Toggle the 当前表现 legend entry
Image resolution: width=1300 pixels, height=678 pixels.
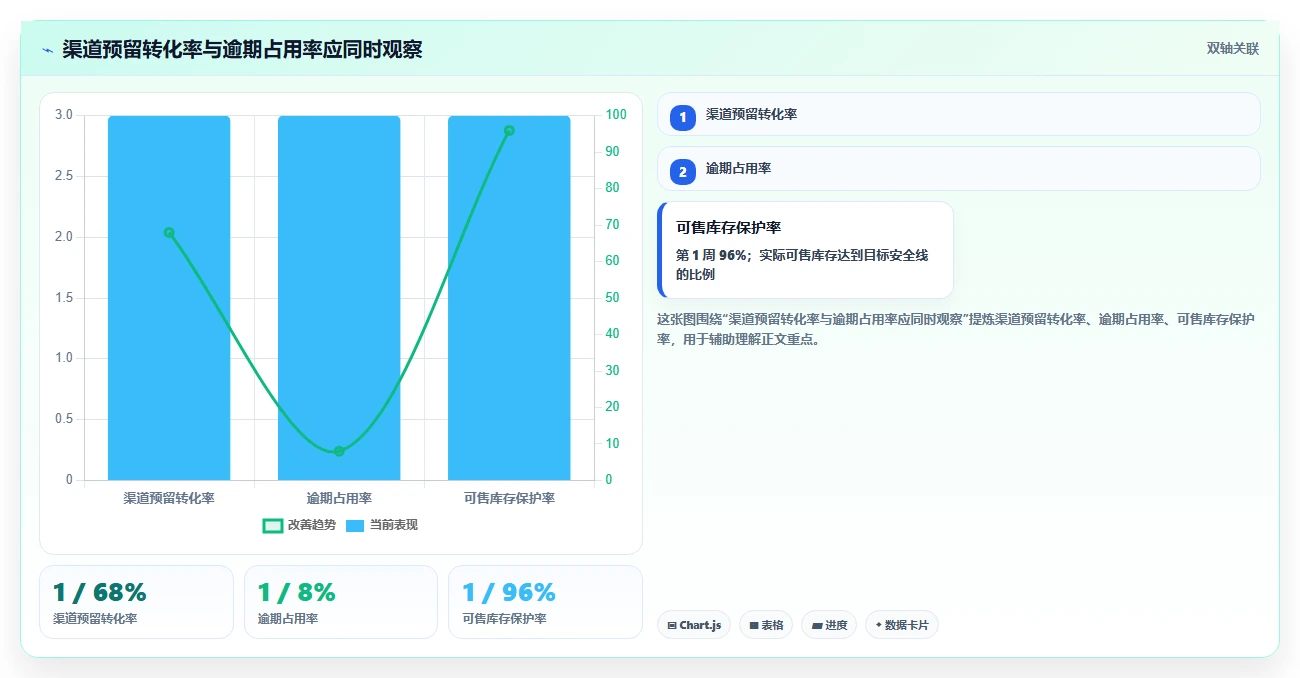coord(382,525)
